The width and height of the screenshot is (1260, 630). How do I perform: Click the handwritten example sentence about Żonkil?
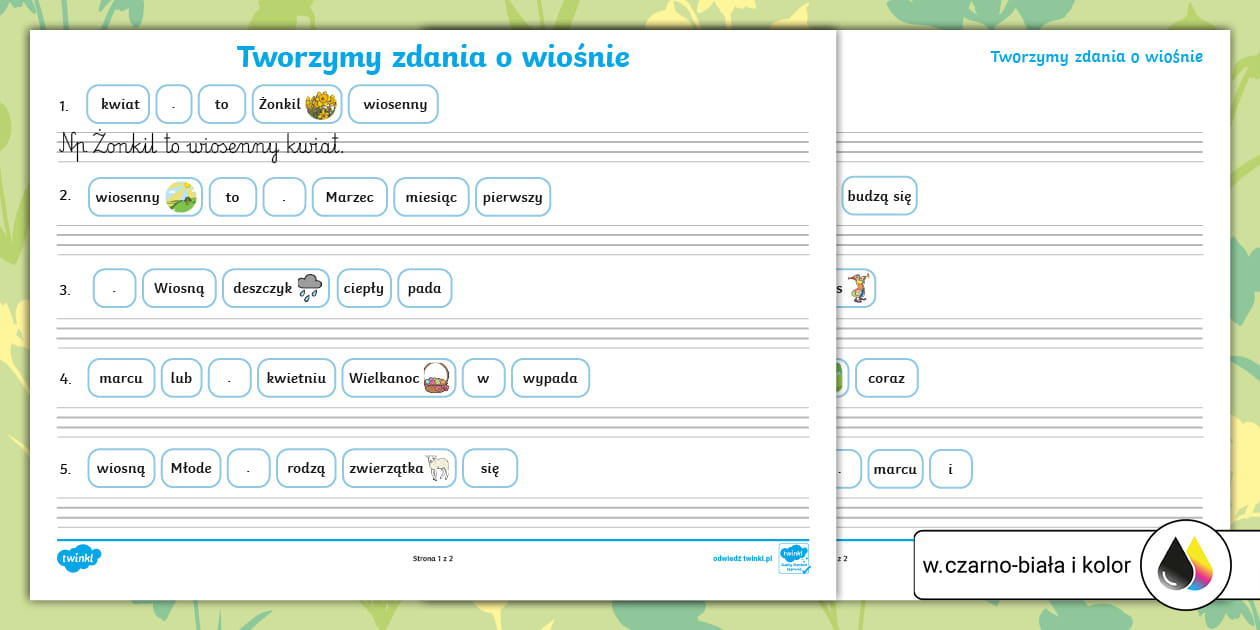point(202,146)
